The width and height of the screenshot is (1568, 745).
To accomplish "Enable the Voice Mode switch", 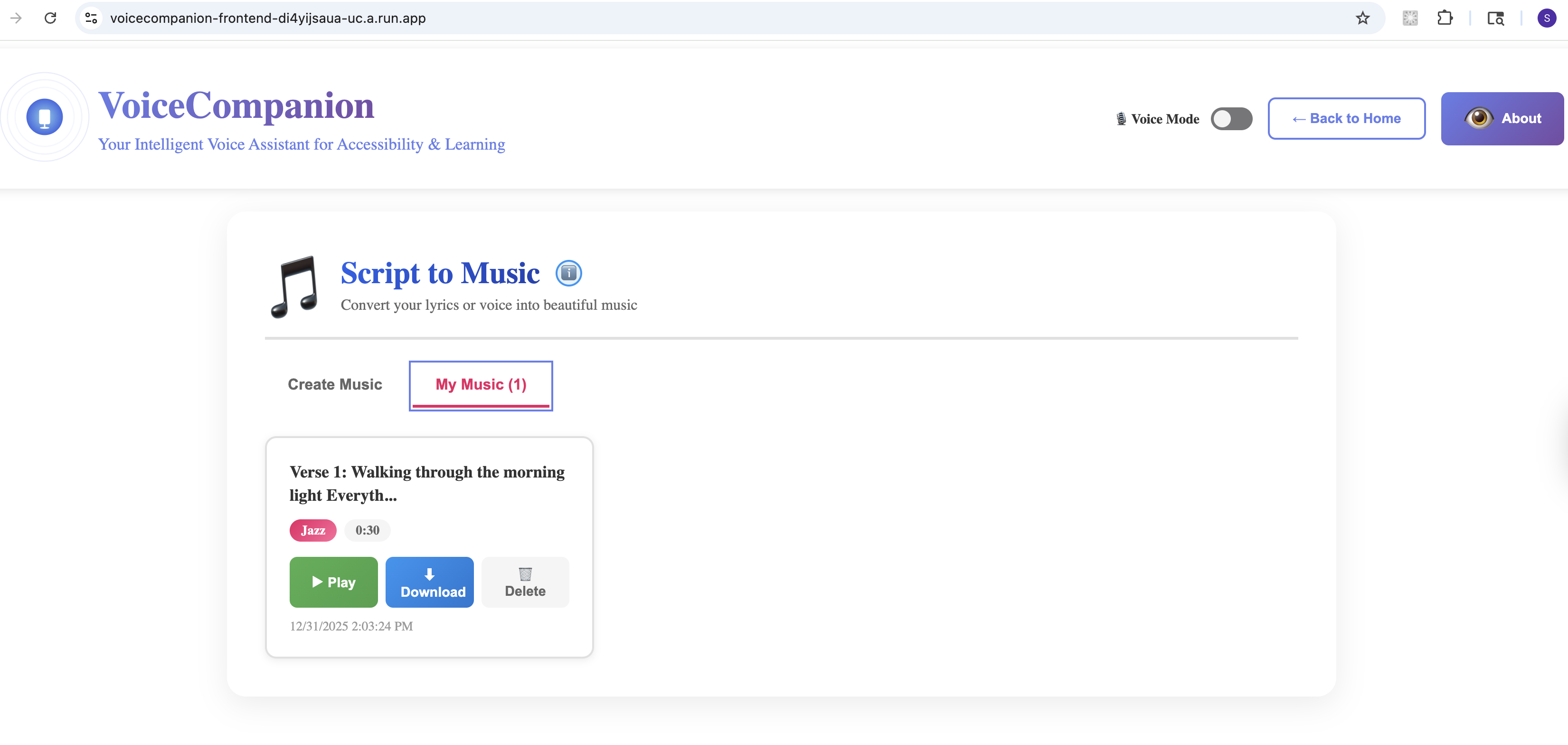I will 1231,119.
